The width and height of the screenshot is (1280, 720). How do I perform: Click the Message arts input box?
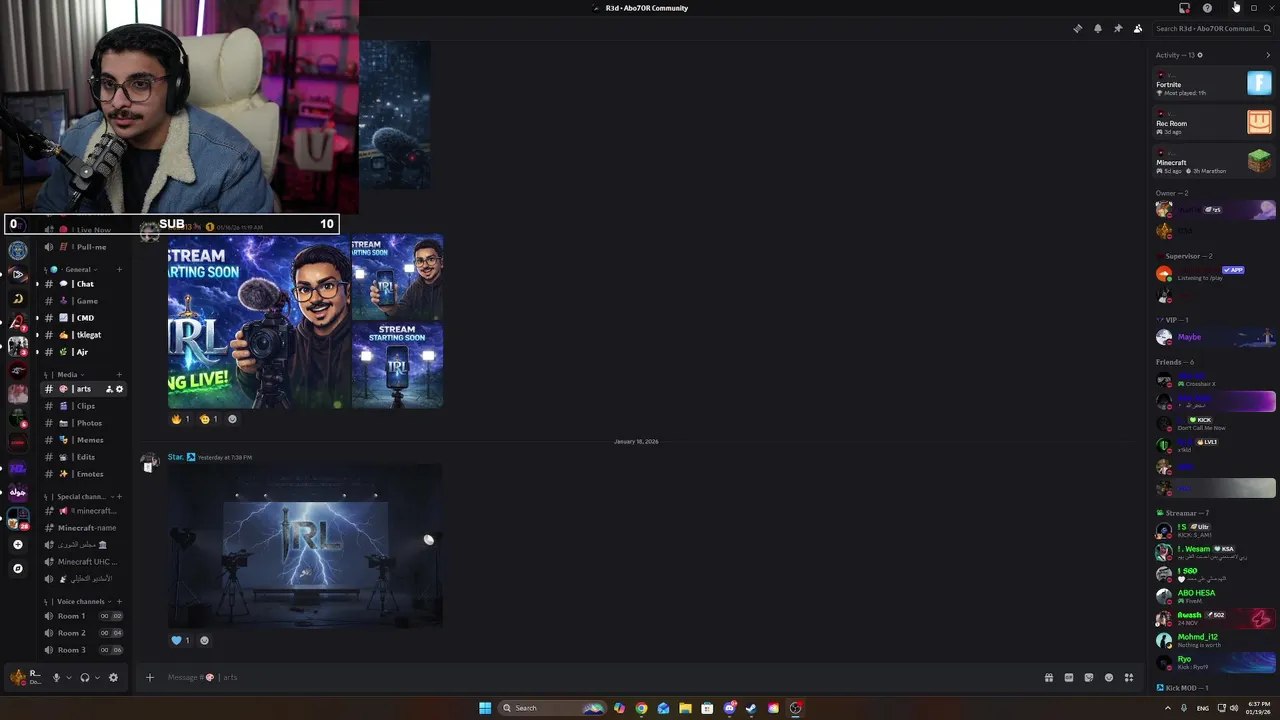(x=600, y=677)
